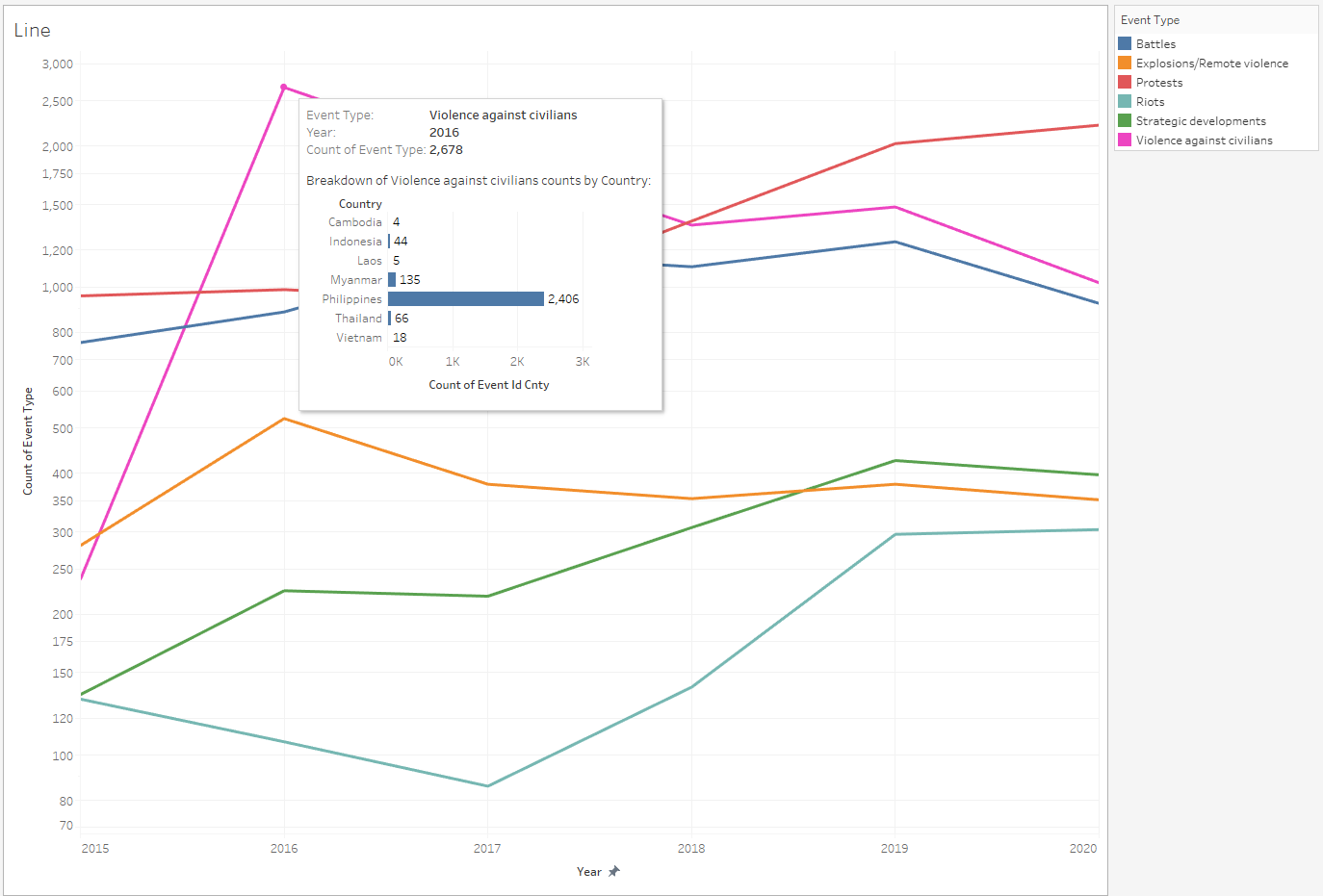Screen dimensions: 1323x896
Task: Click the green Strategic developments legend swatch
Action: click(1125, 121)
